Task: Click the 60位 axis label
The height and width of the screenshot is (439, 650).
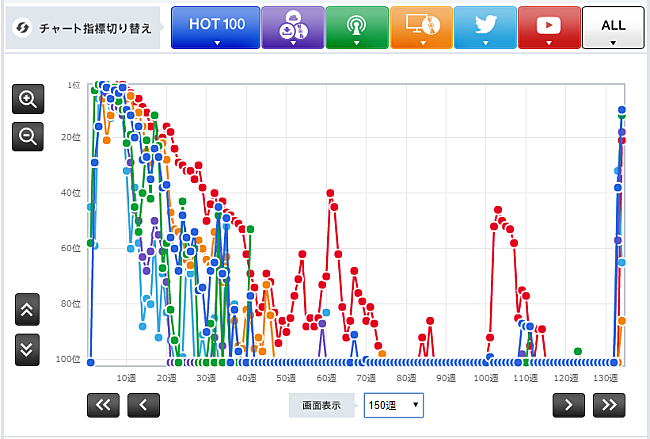Action: coord(71,248)
